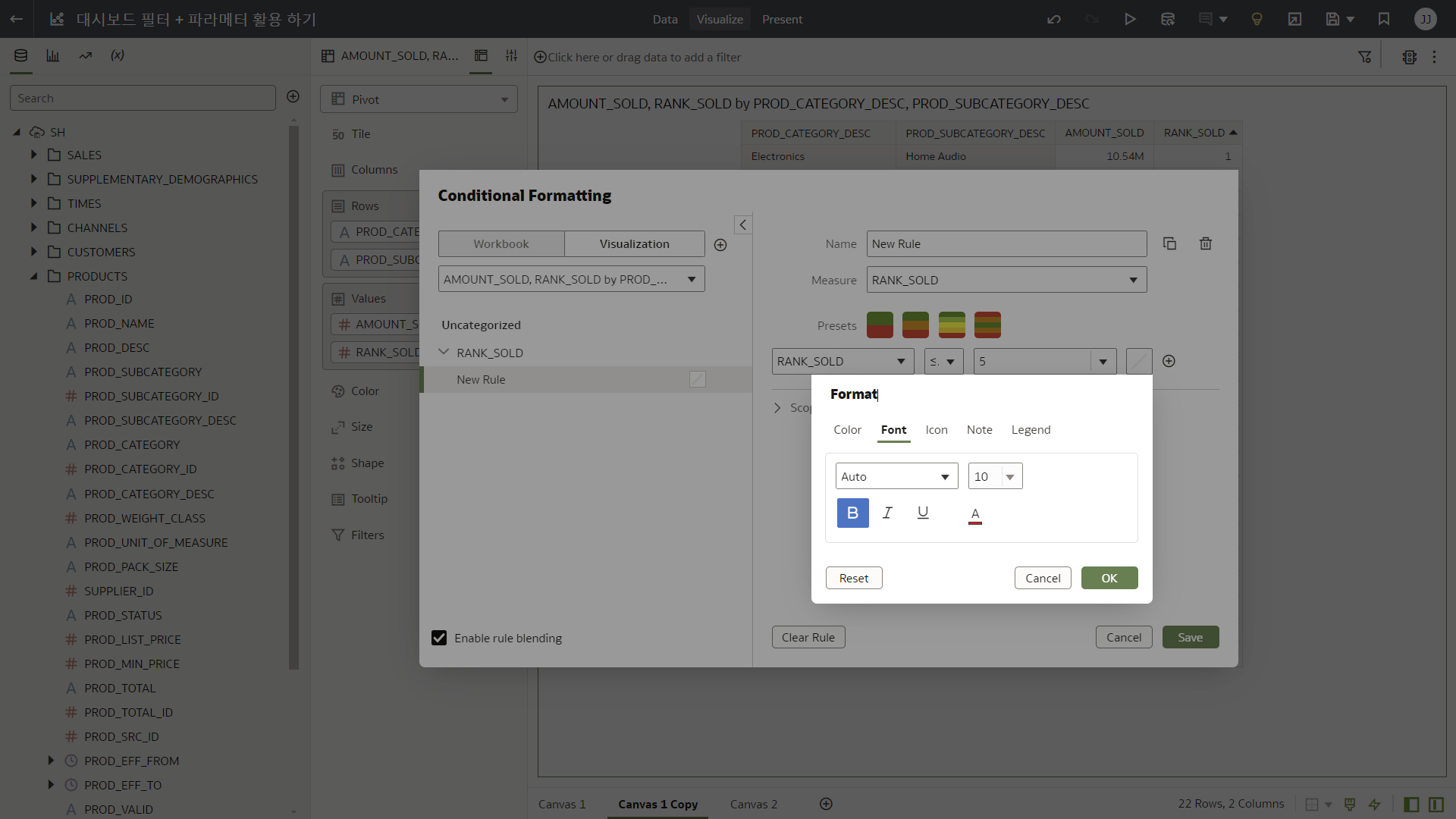Screen dimensions: 1456x819
Task: Click the duplicate rule icon
Action: (x=1169, y=243)
